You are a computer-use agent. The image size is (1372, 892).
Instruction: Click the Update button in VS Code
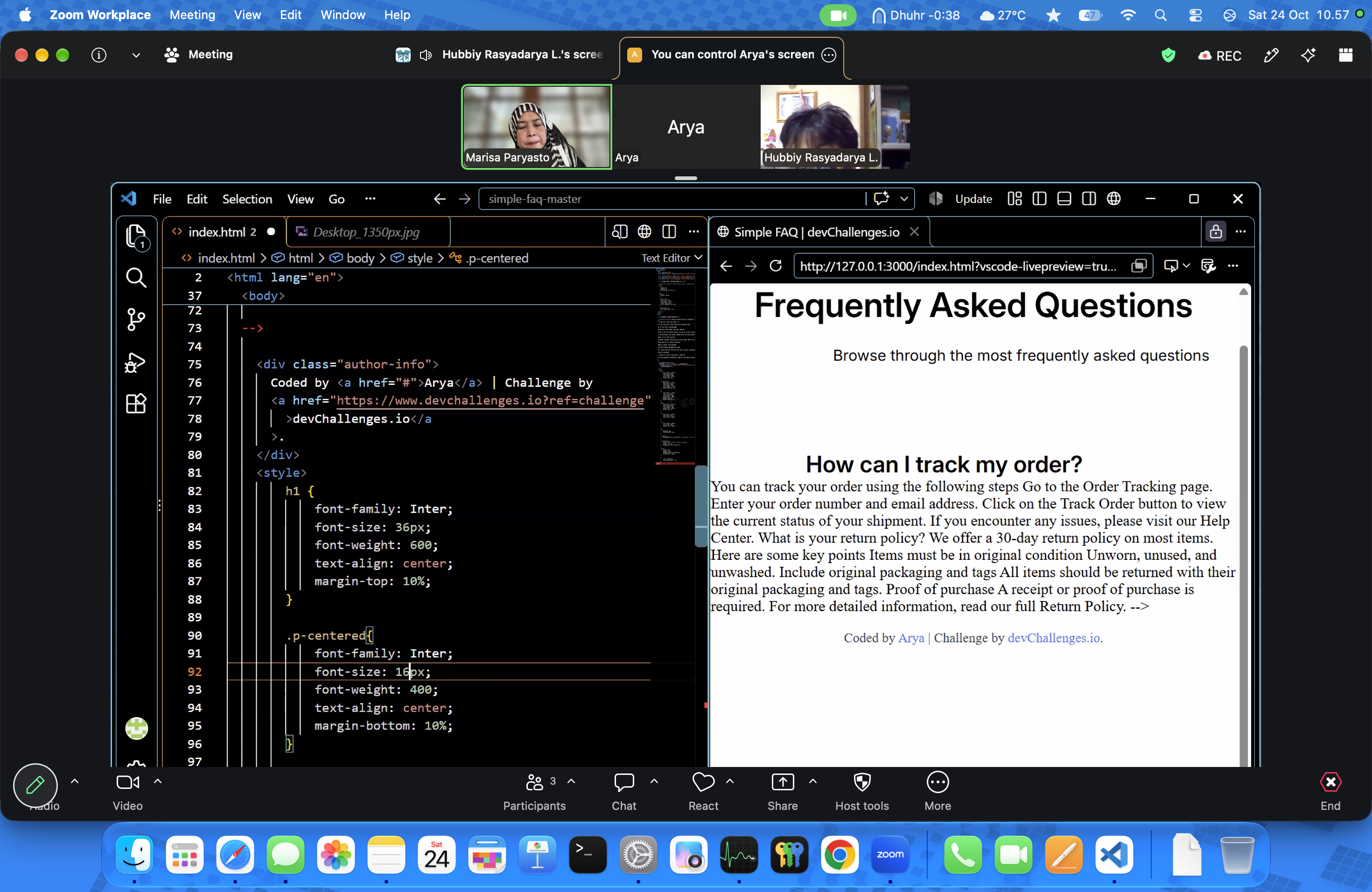(973, 199)
